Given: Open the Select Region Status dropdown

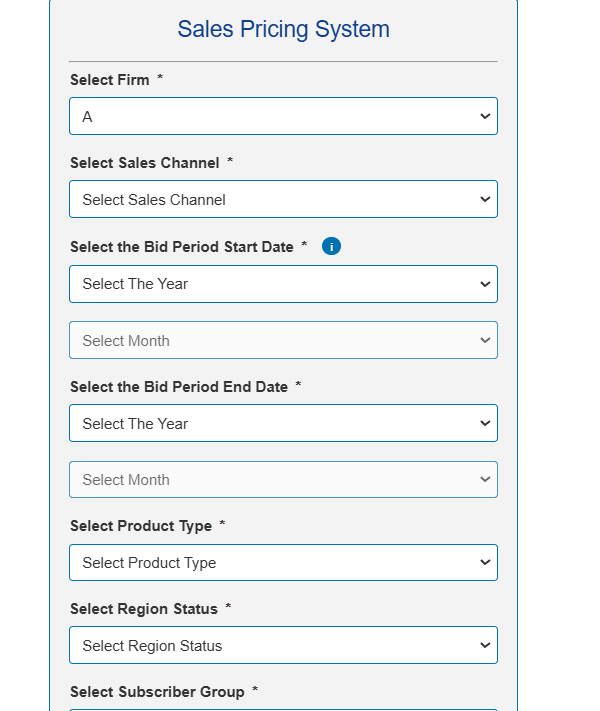Looking at the screenshot, I should (283, 645).
